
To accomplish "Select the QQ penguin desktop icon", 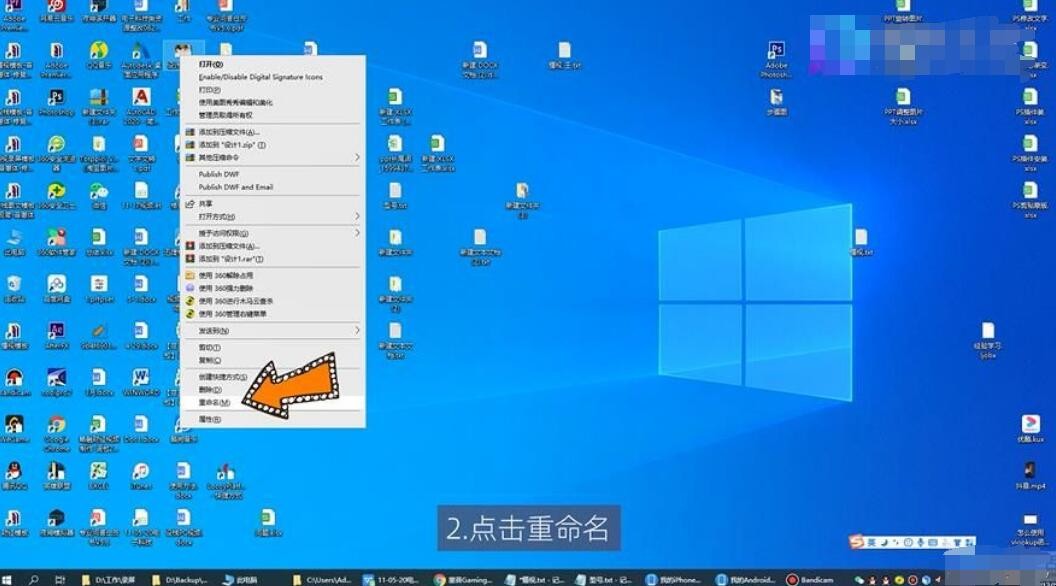I will (14, 476).
